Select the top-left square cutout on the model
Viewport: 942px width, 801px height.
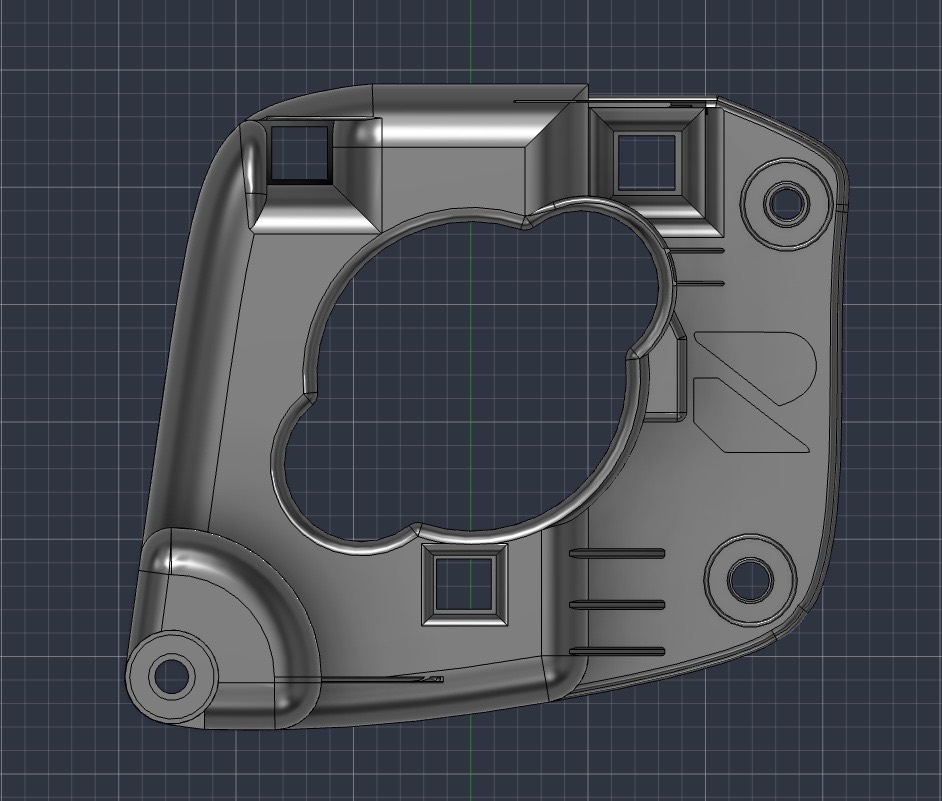click(x=299, y=154)
